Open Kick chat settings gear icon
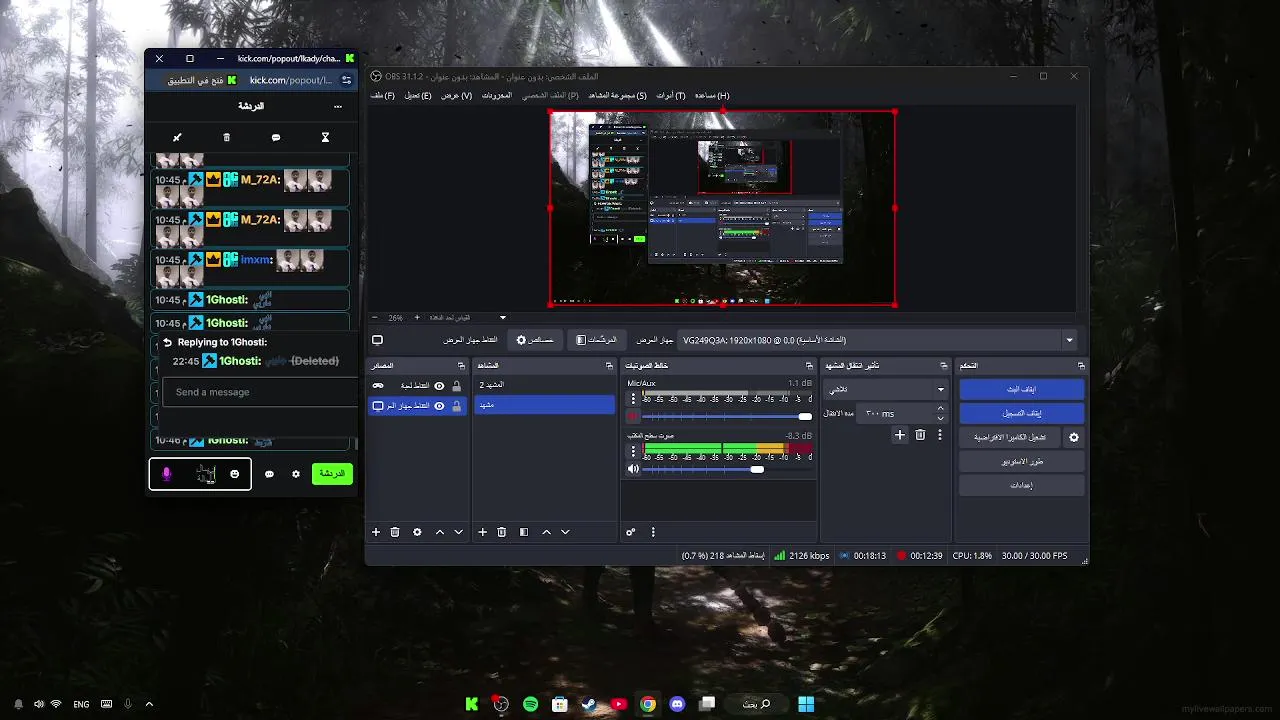 click(296, 474)
